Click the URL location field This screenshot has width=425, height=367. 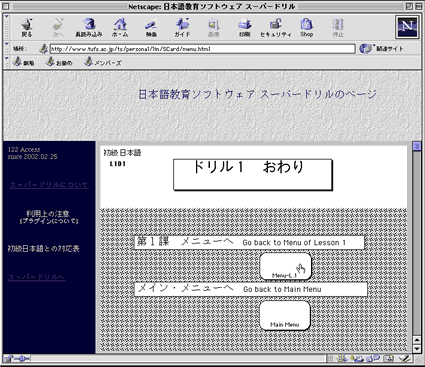tap(202, 49)
